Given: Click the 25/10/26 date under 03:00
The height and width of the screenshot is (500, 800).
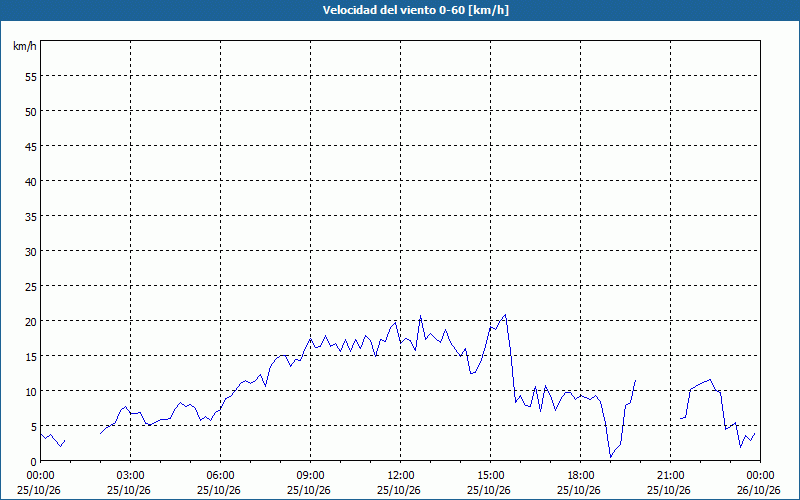Looking at the screenshot, I should (129, 490).
